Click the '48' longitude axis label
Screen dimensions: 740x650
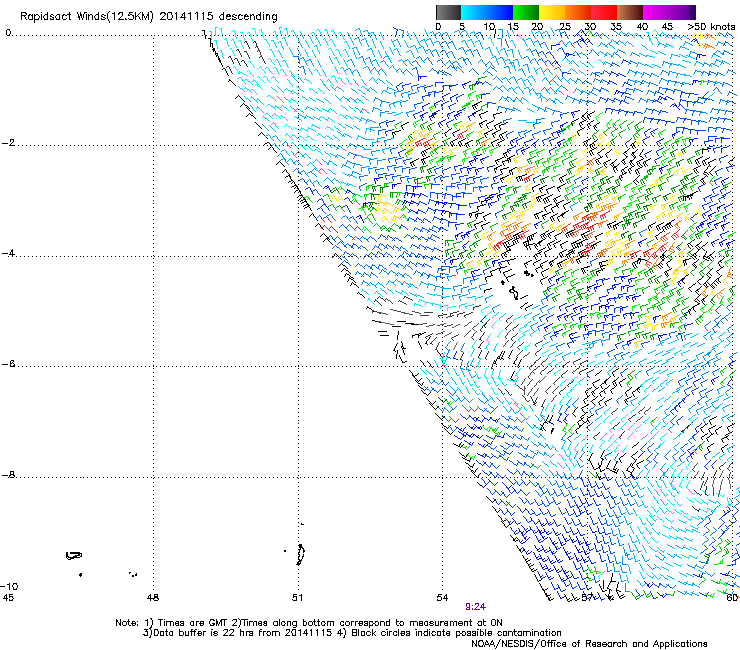(153, 598)
